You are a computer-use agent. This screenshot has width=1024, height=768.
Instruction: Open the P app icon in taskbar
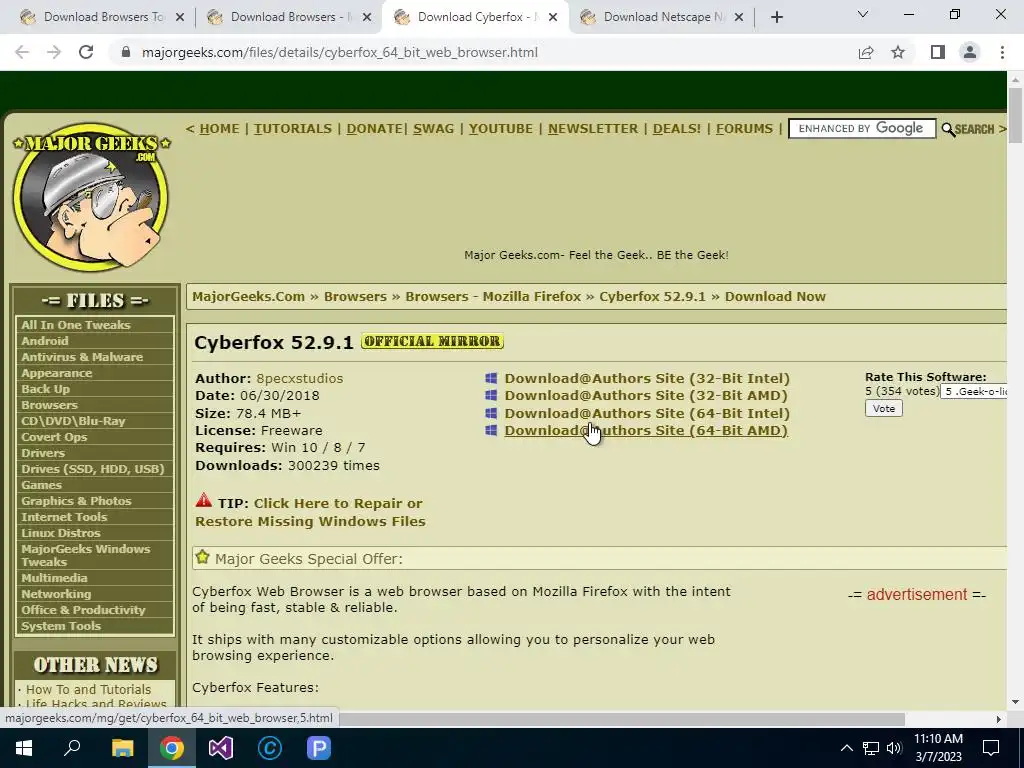pos(319,748)
